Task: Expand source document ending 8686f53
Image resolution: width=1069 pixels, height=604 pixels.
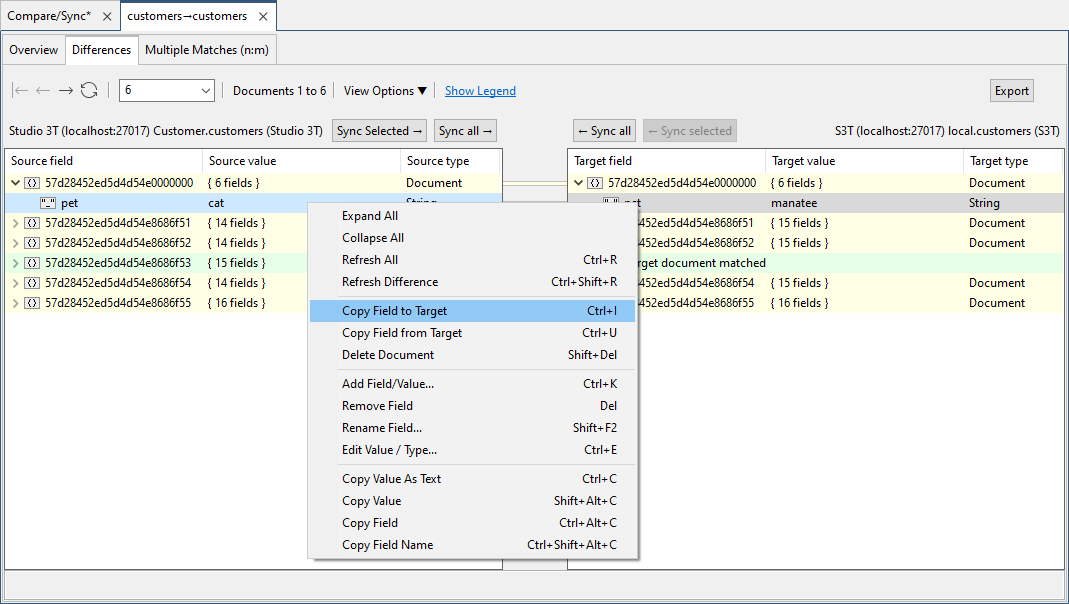Action: click(x=15, y=262)
